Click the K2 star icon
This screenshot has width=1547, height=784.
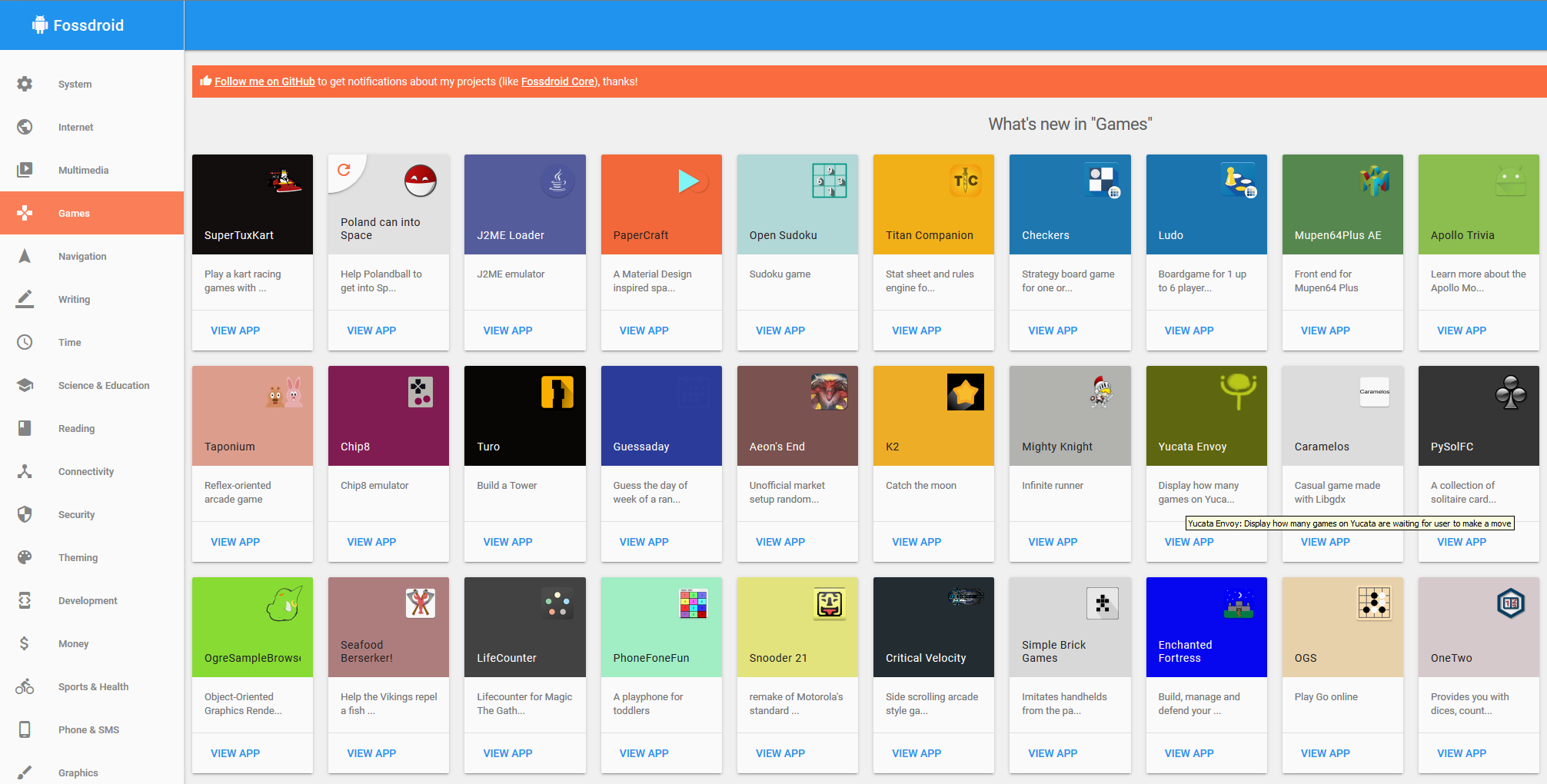[x=965, y=393]
